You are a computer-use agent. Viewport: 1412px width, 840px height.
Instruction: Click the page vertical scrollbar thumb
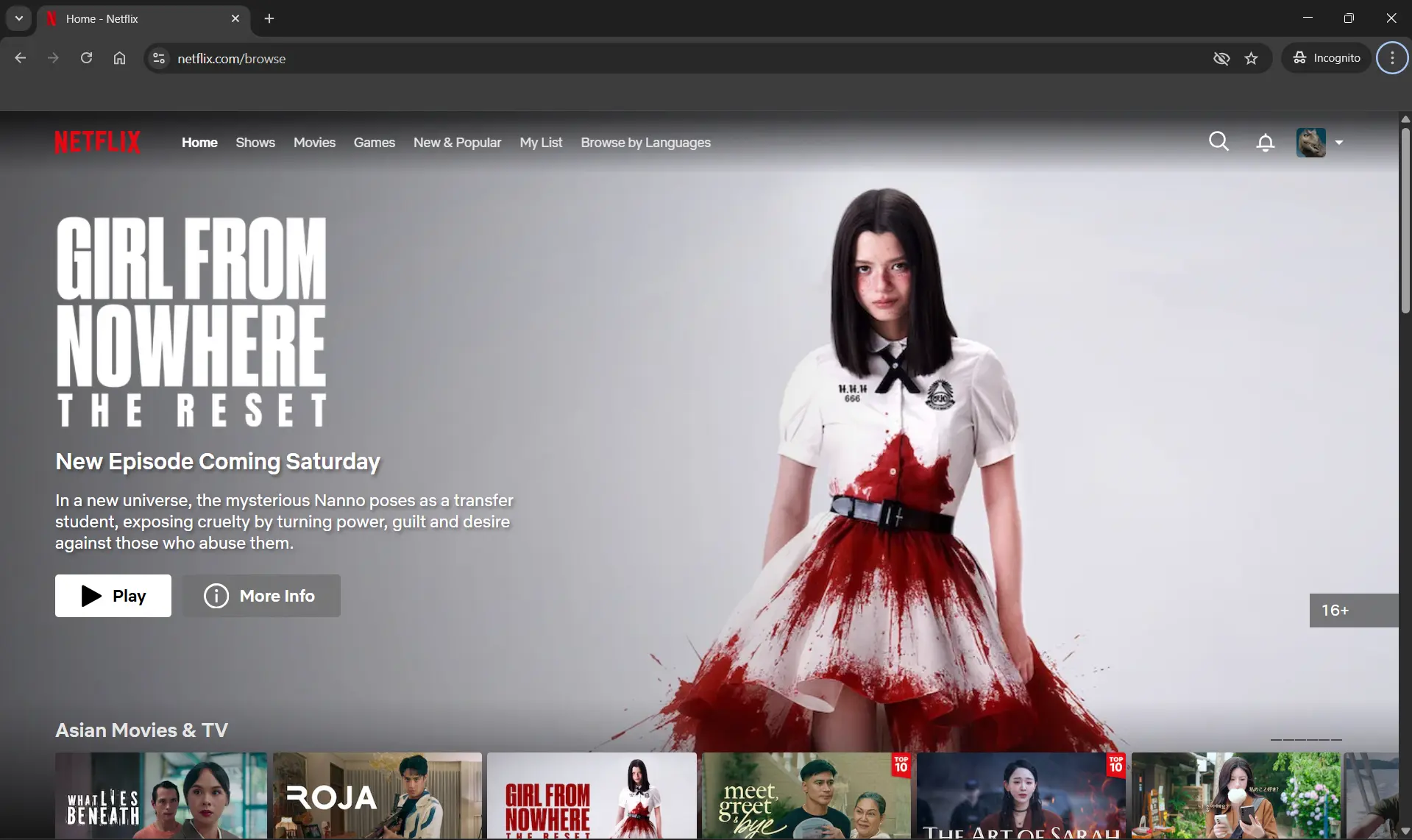[1405, 221]
